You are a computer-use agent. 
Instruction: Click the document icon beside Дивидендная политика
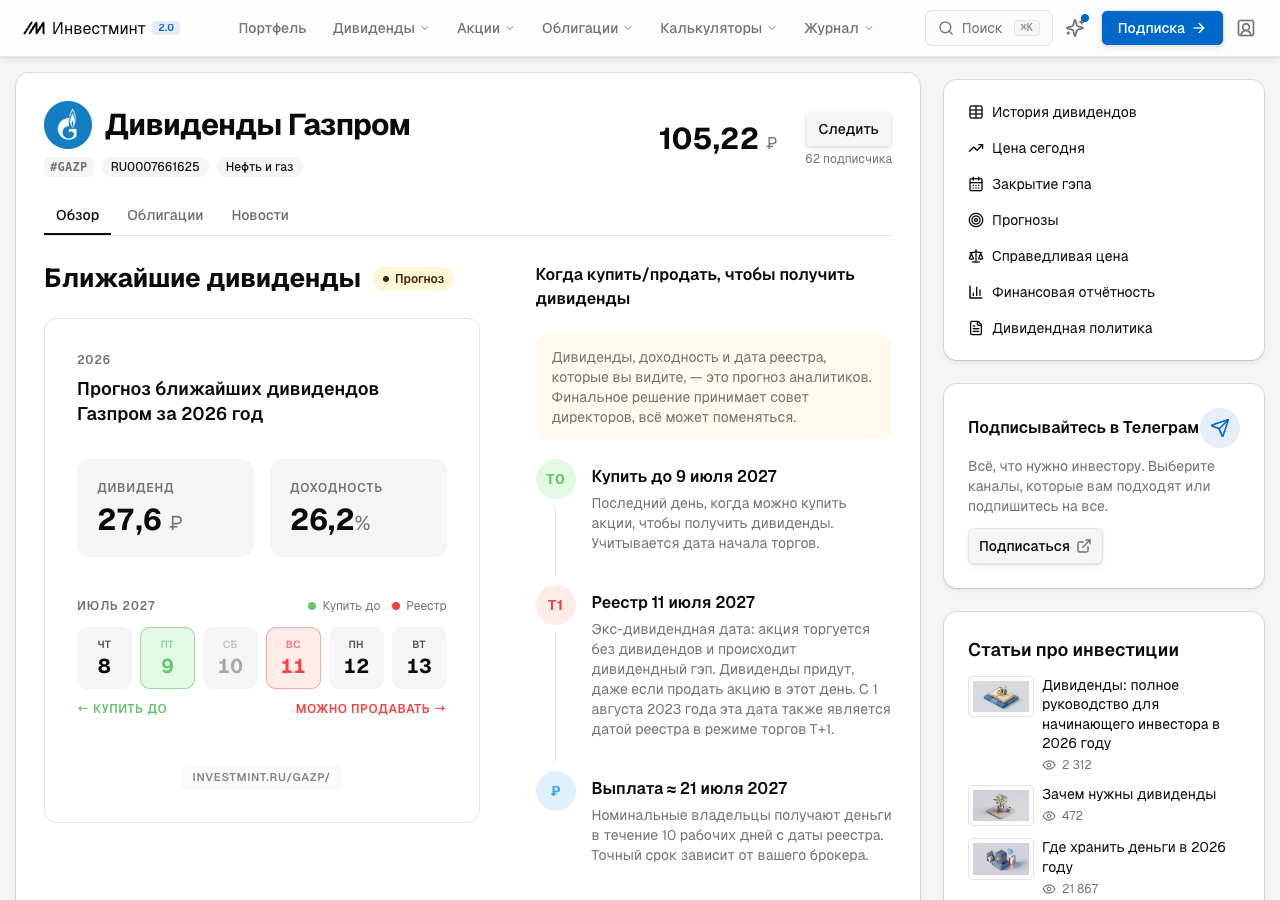tap(976, 328)
